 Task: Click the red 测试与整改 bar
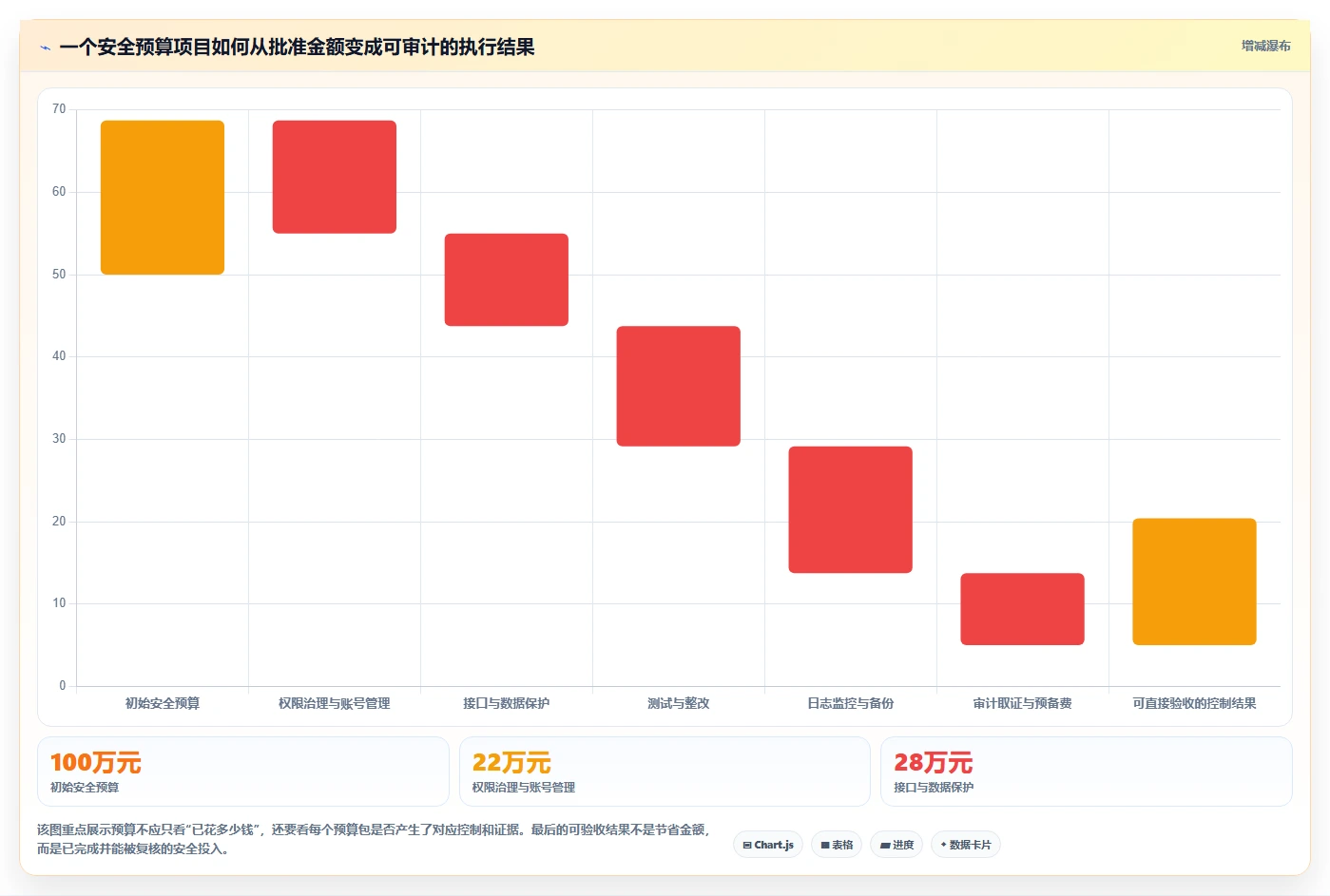(x=679, y=386)
